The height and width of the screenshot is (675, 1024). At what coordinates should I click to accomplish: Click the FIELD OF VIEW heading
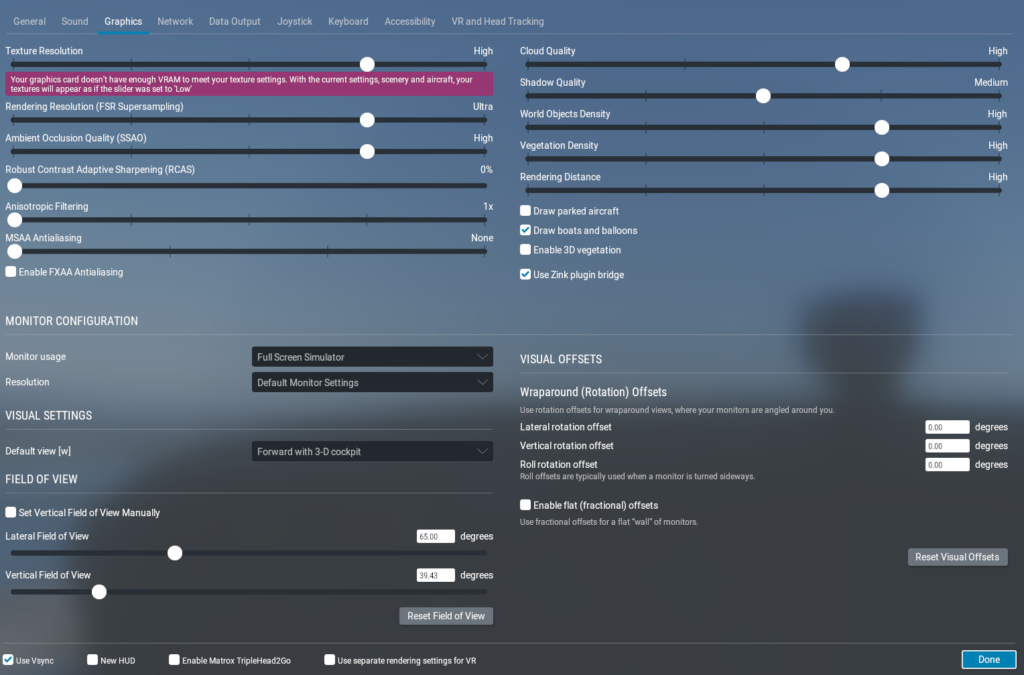(41, 479)
